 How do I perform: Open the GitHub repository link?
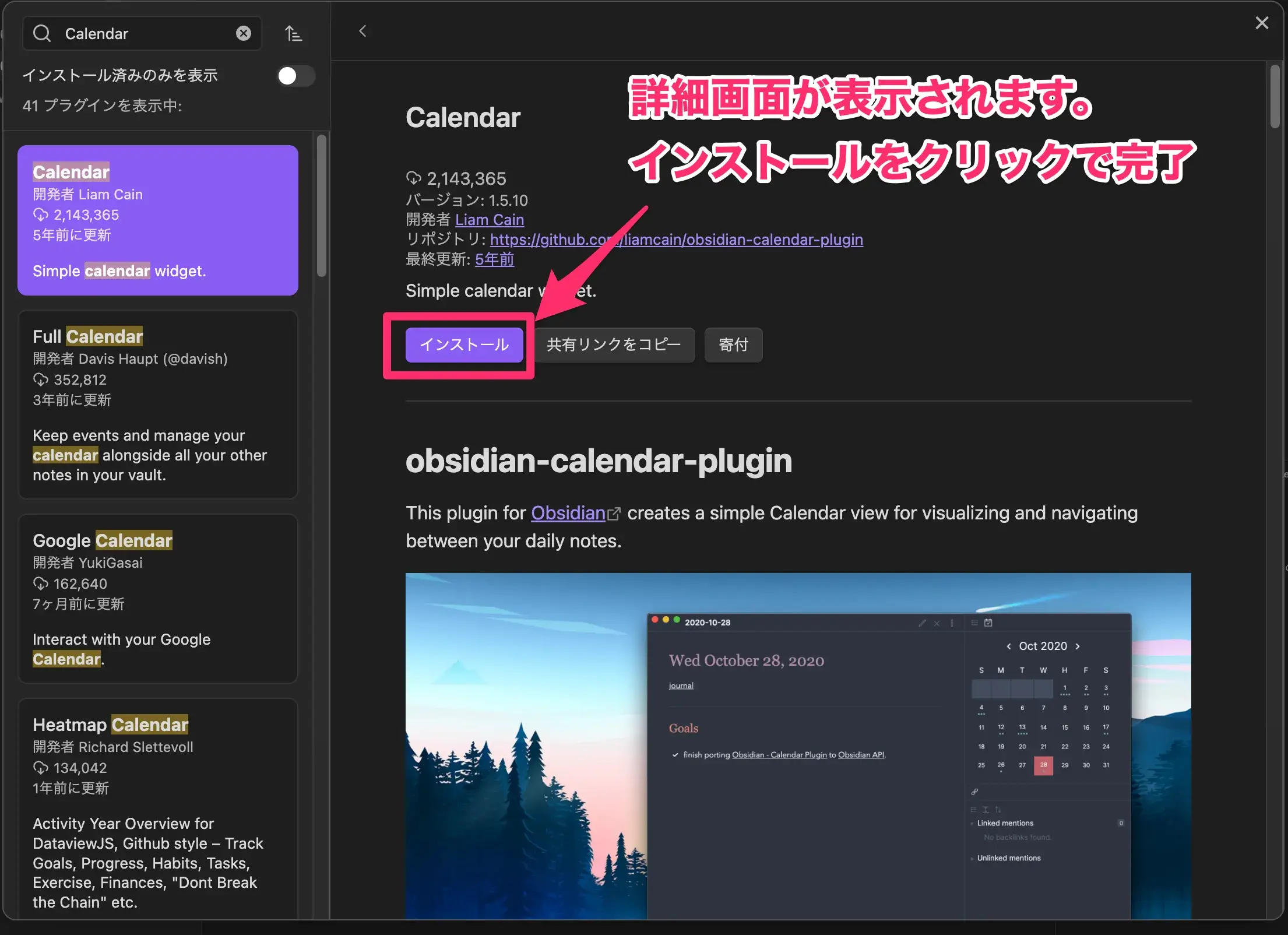[x=677, y=240]
